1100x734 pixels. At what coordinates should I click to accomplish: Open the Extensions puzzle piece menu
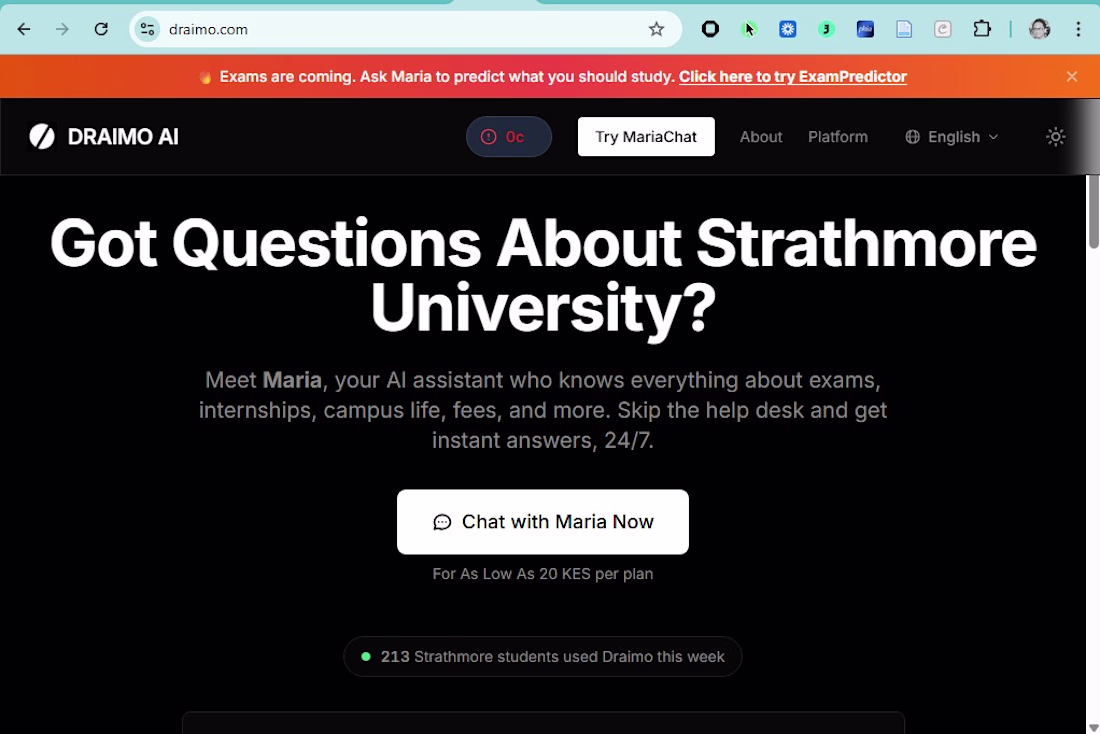[x=982, y=29]
